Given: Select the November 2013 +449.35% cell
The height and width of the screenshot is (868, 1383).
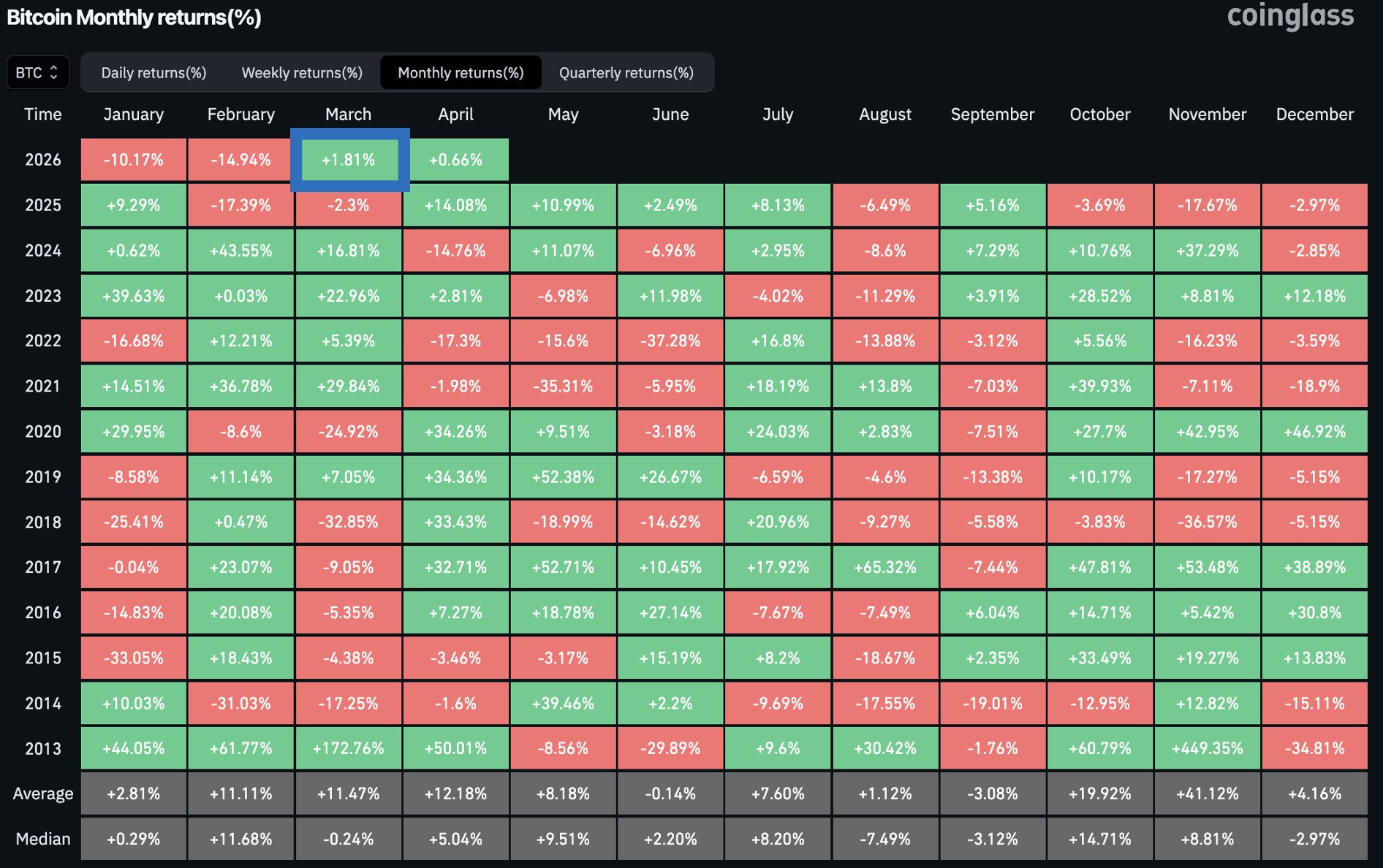Looking at the screenshot, I should (1207, 748).
